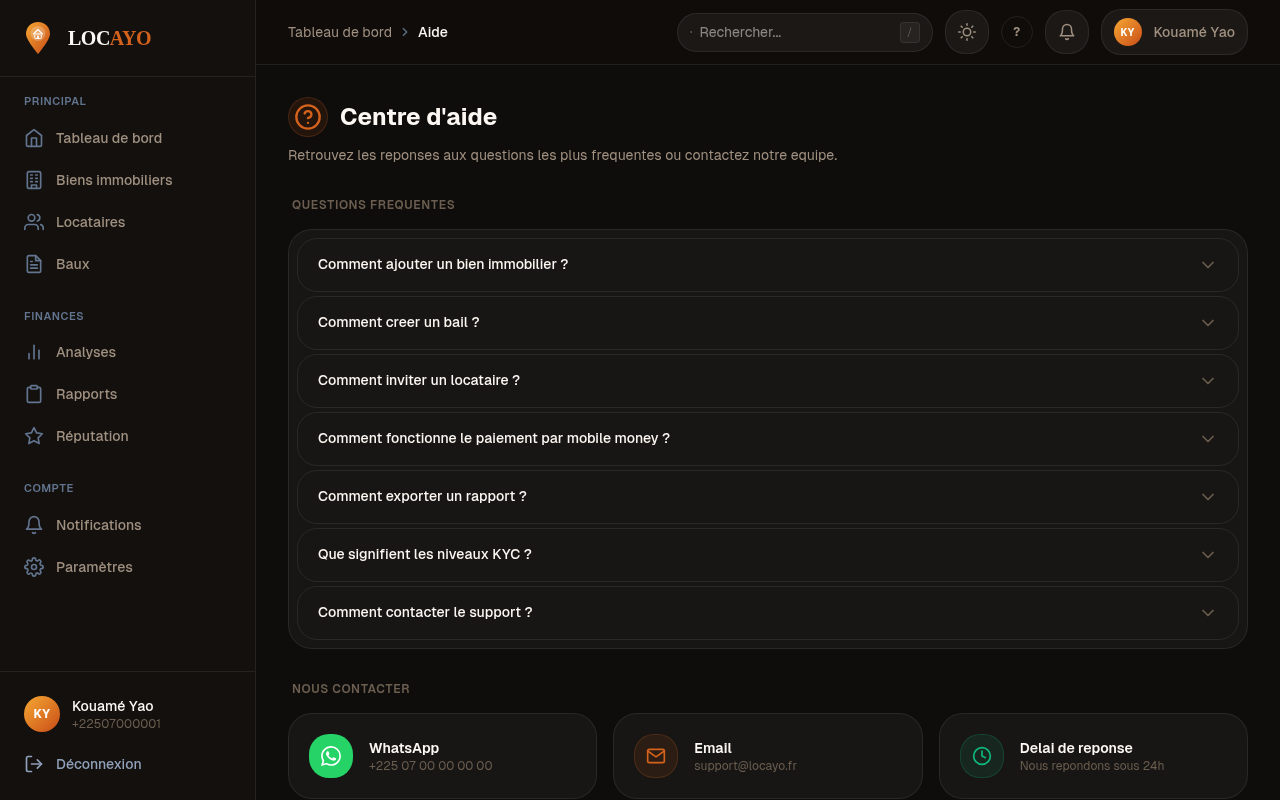The width and height of the screenshot is (1280, 800).
Task: Open Rapports from the sidebar
Action: tap(86, 394)
